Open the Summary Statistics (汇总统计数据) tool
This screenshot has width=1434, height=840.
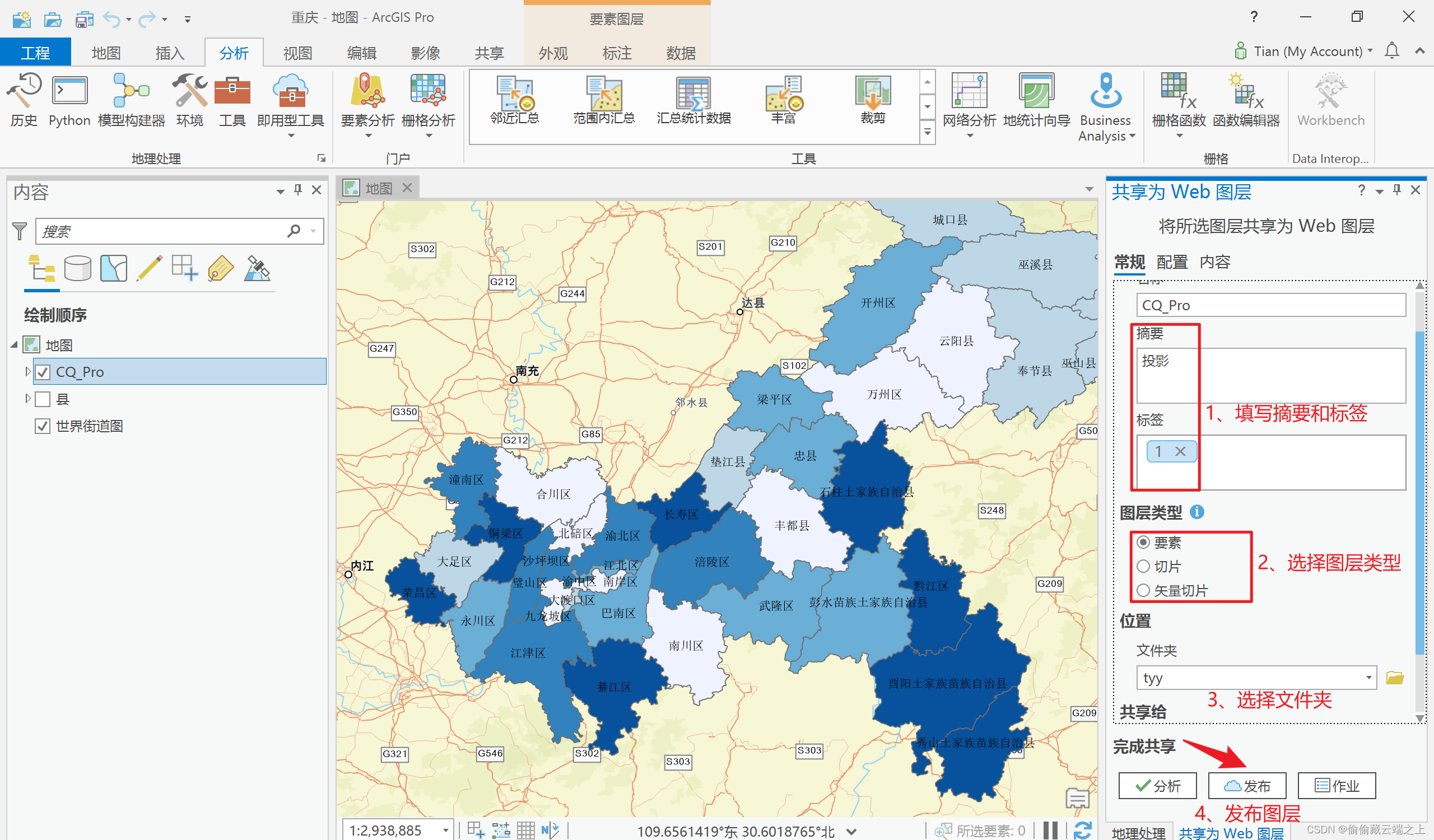tap(693, 100)
